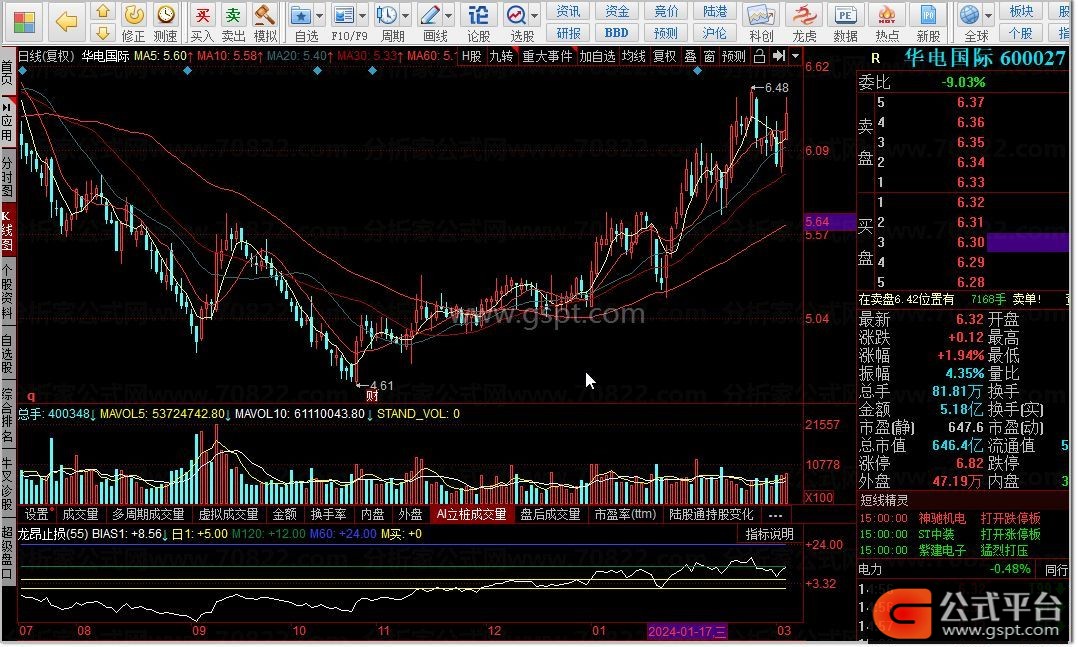Click the 预测 forecast button in top toolbar
Screen dimensions: 1078x647
[x=666, y=32]
